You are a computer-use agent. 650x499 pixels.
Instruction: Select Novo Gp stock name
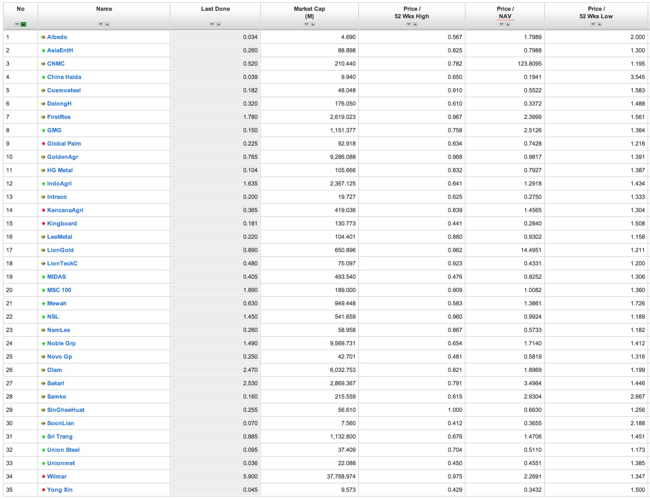(60, 356)
